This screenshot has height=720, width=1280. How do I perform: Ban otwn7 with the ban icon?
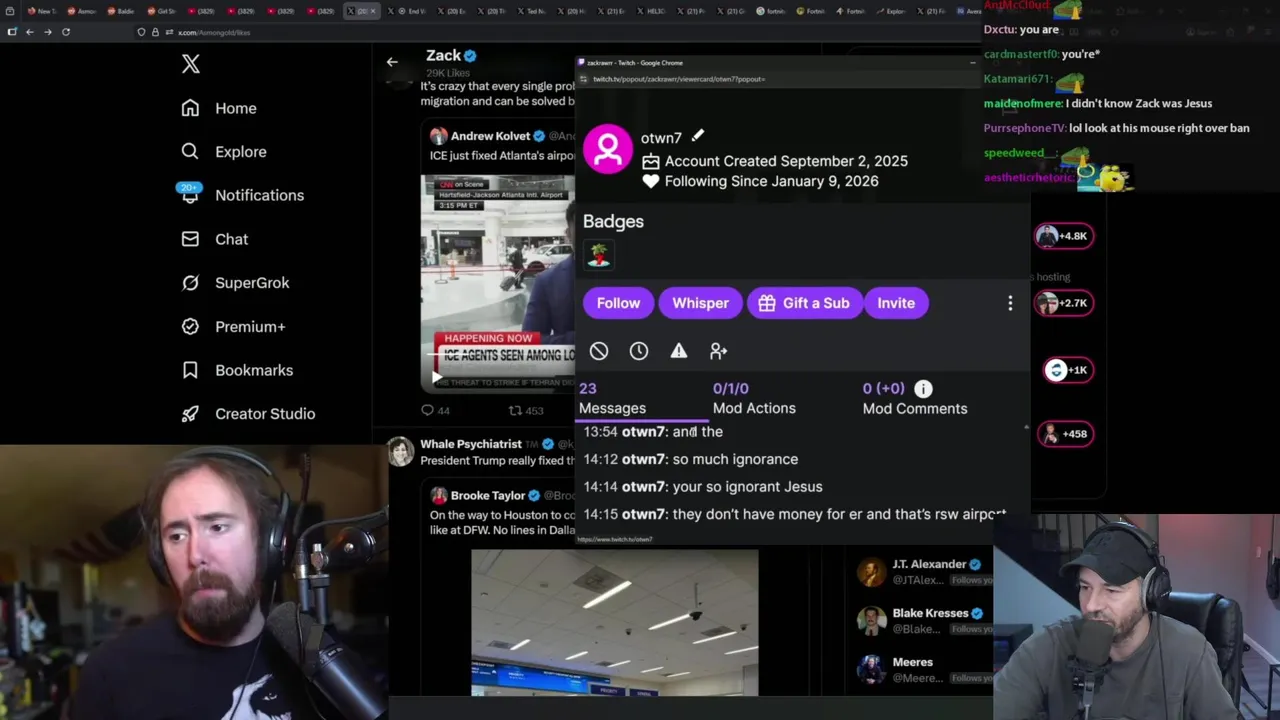pos(599,351)
